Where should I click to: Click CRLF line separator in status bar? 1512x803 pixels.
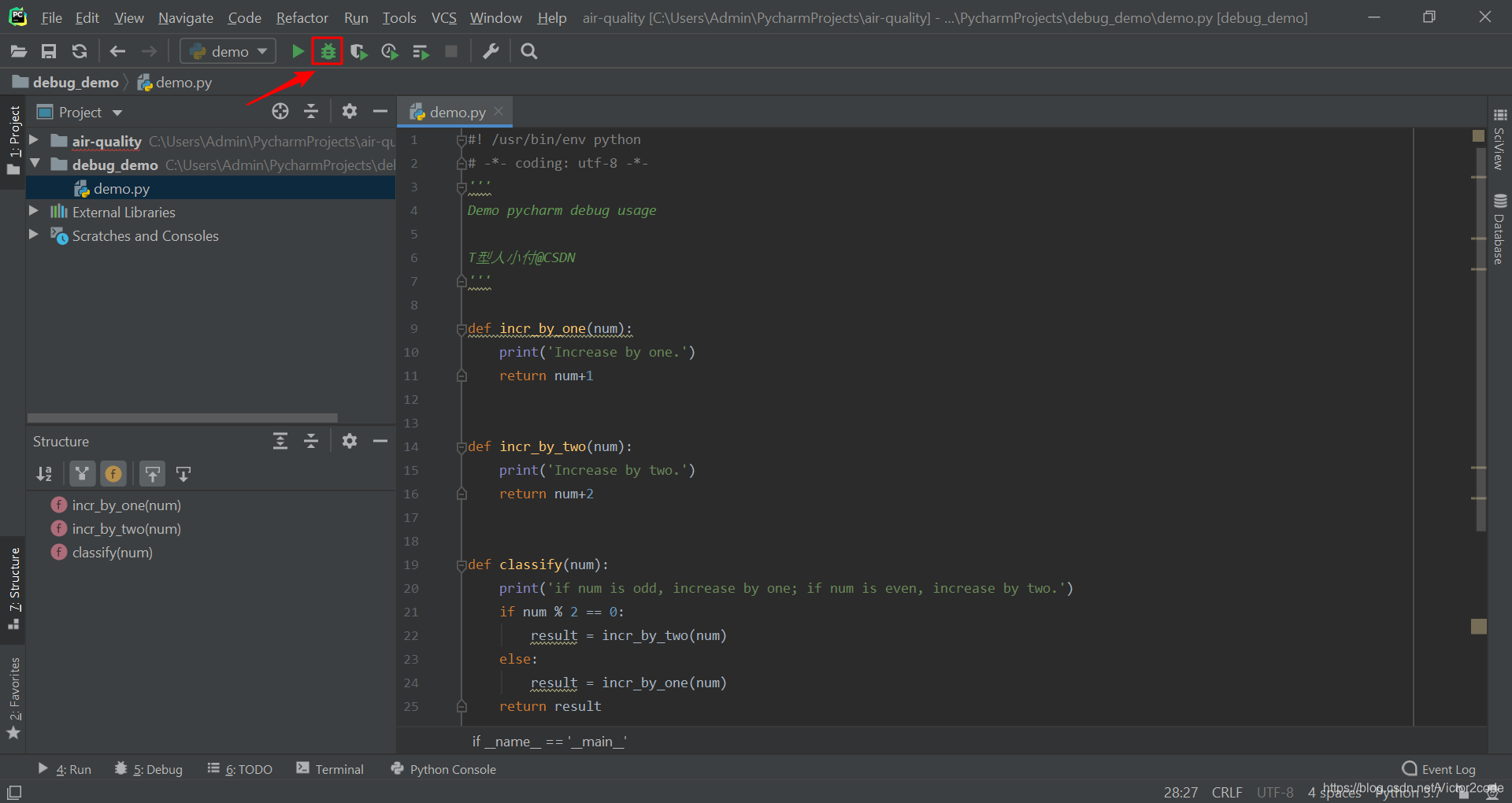tap(1227, 792)
